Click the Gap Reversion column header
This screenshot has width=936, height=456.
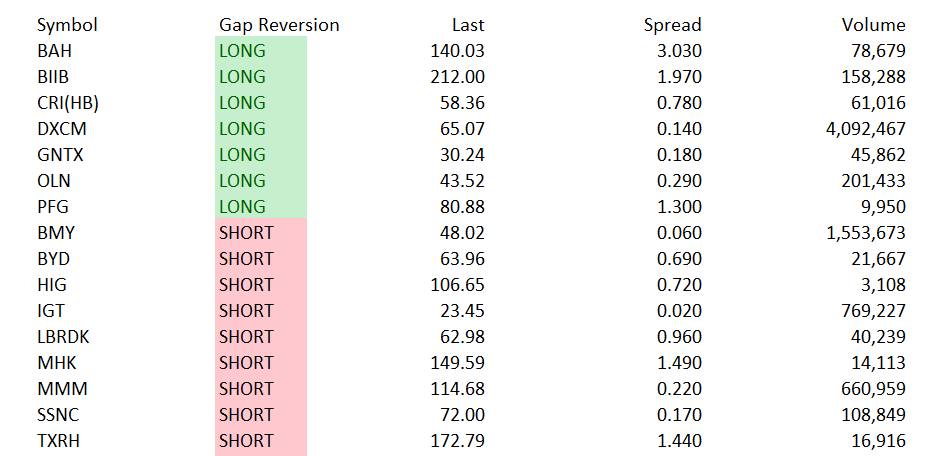279,25
